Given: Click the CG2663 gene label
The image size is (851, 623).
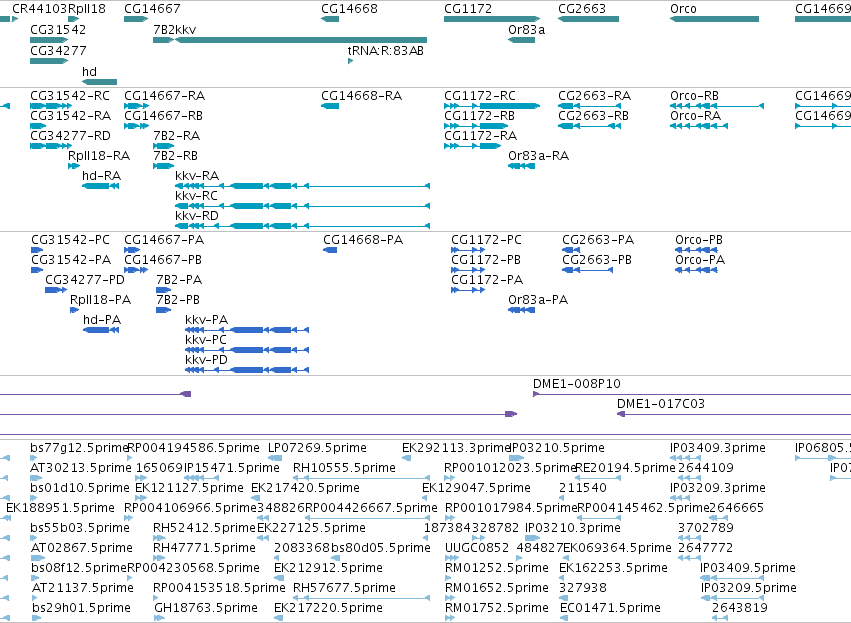Looking at the screenshot, I should point(581,9).
